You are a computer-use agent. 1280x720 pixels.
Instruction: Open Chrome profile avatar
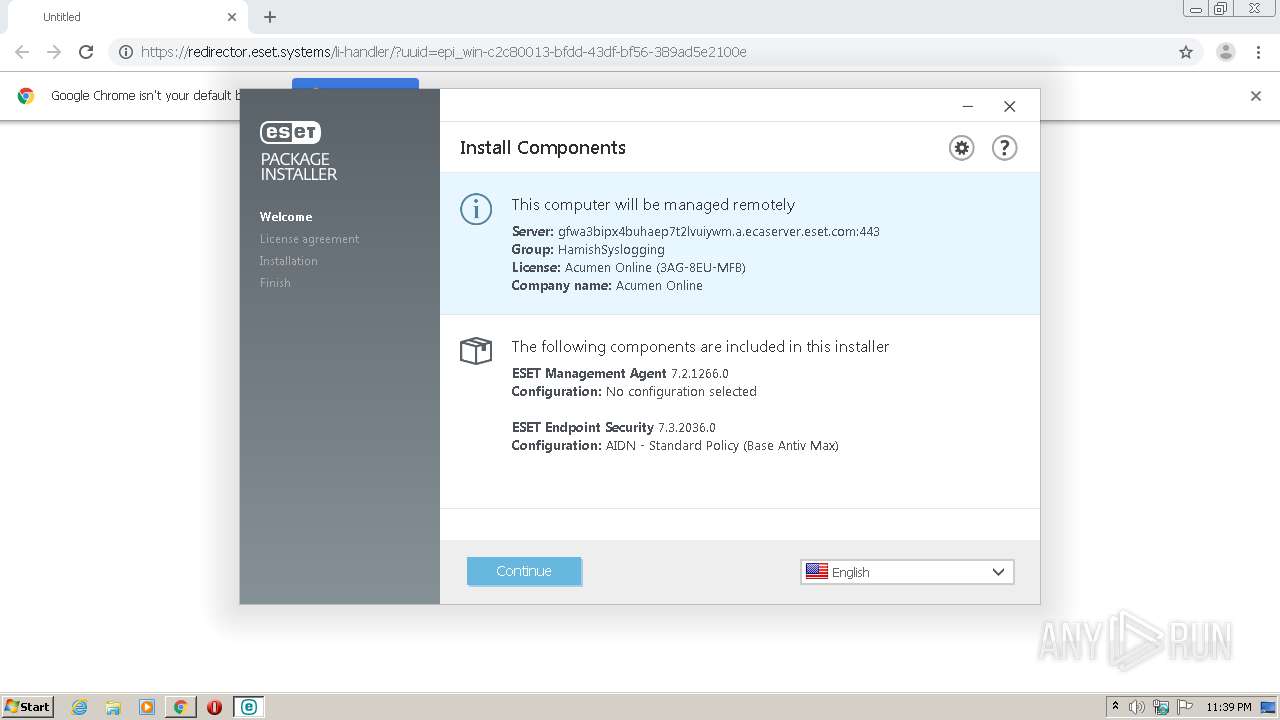(1226, 52)
